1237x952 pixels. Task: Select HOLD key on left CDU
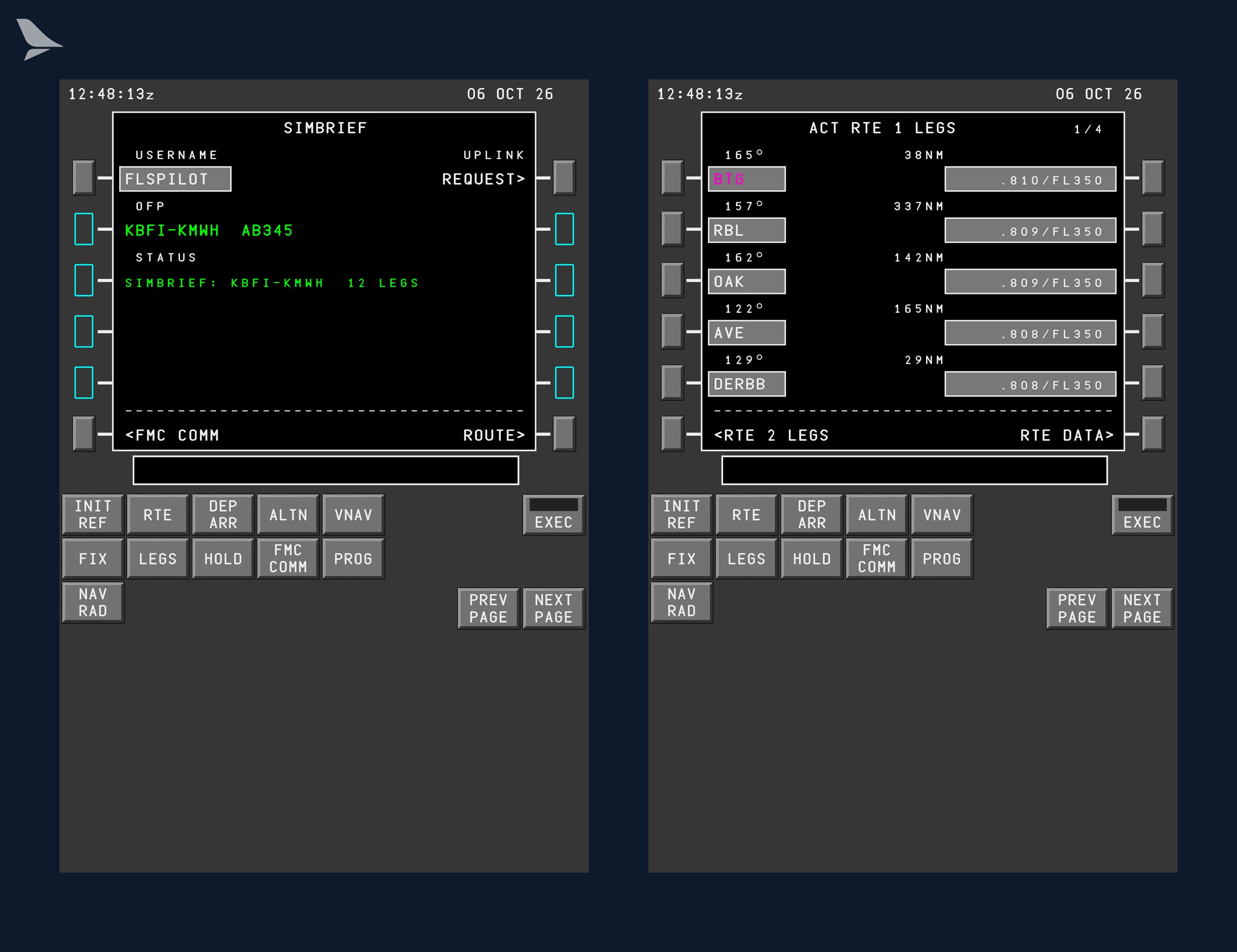pos(223,558)
